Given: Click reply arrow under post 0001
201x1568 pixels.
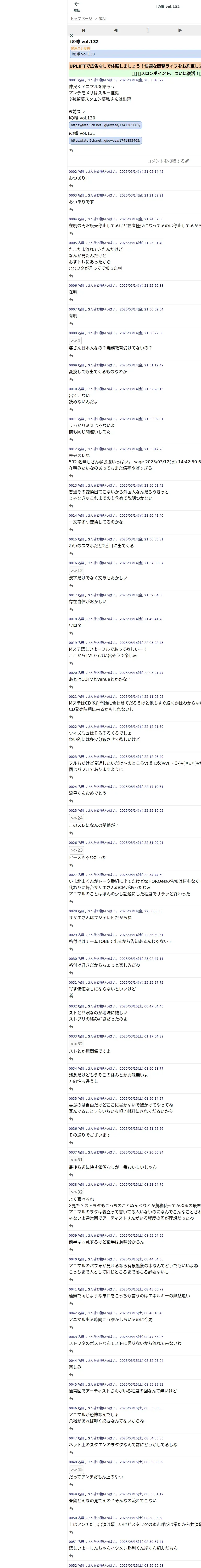Looking at the screenshot, I should pos(71,150).
